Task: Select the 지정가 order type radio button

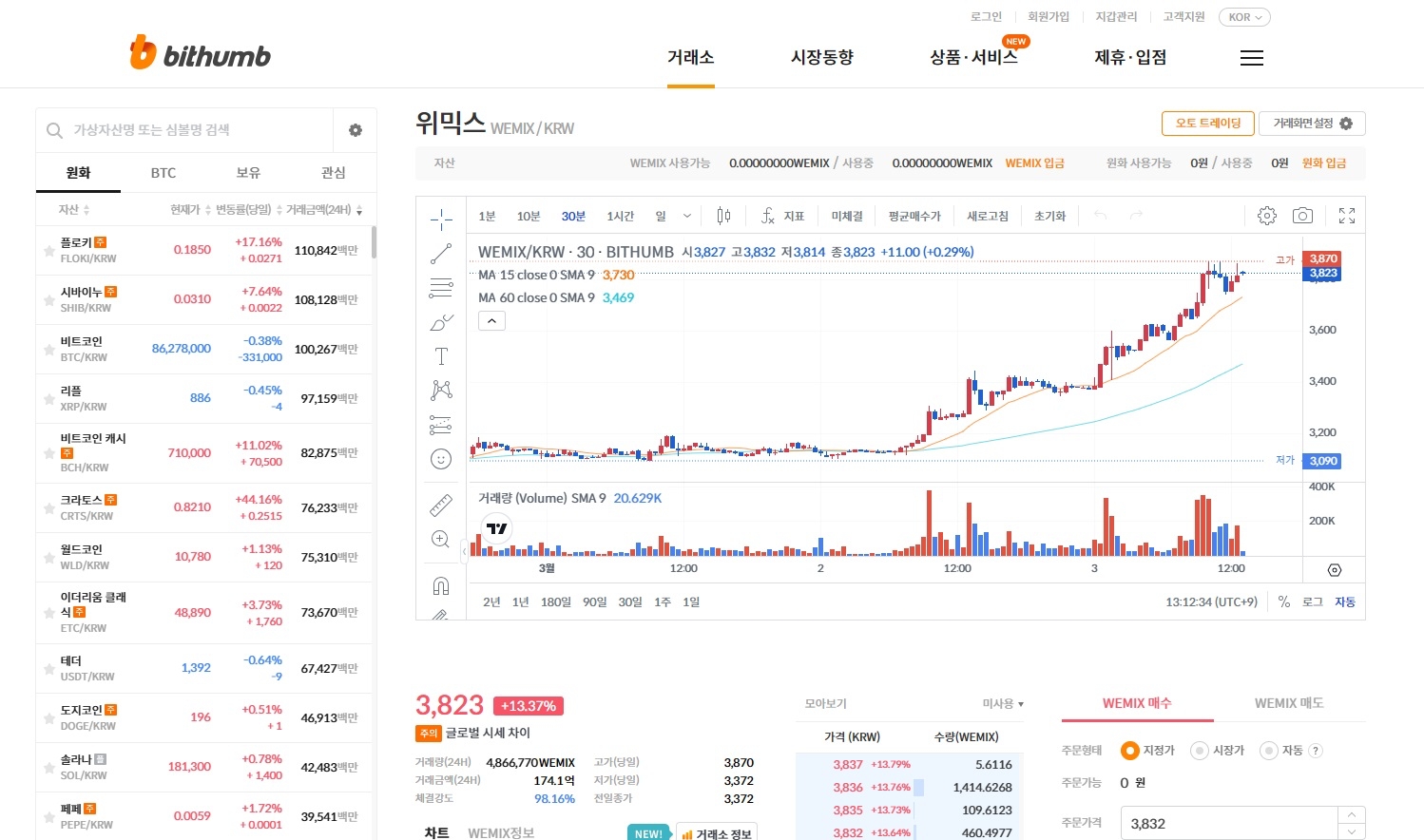Action: tap(1130, 750)
